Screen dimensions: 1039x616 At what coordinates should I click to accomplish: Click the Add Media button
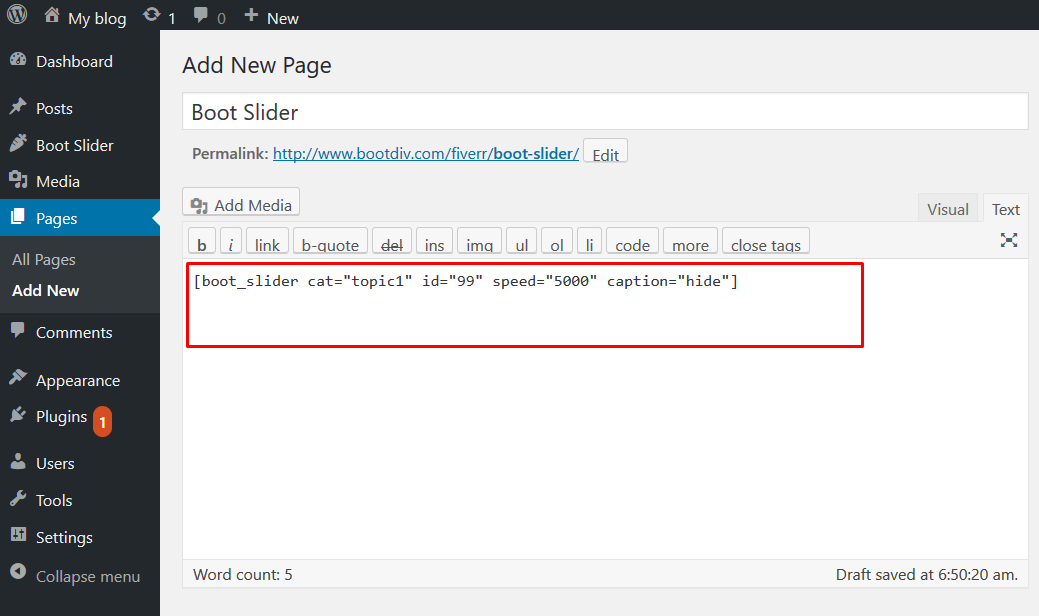(x=240, y=202)
